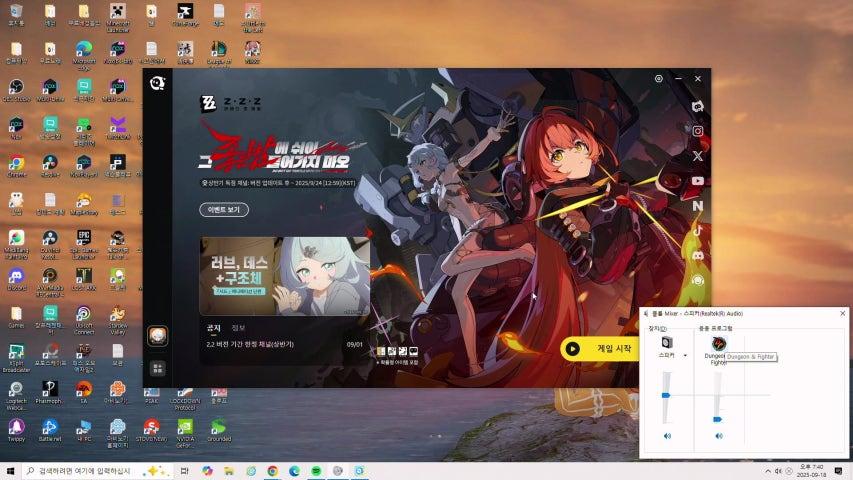
Task: Open the X (Twitter) link in launcher
Action: pos(698,156)
